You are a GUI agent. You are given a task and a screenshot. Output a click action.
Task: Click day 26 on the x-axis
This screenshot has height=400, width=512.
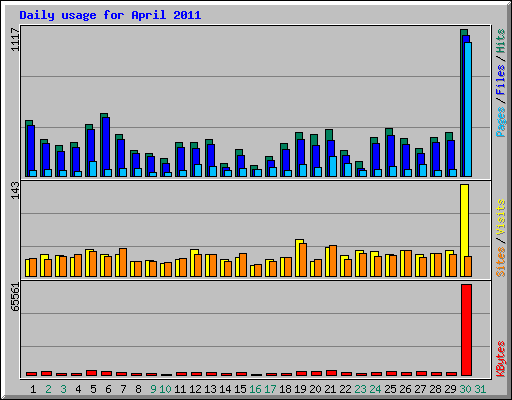click(405, 389)
